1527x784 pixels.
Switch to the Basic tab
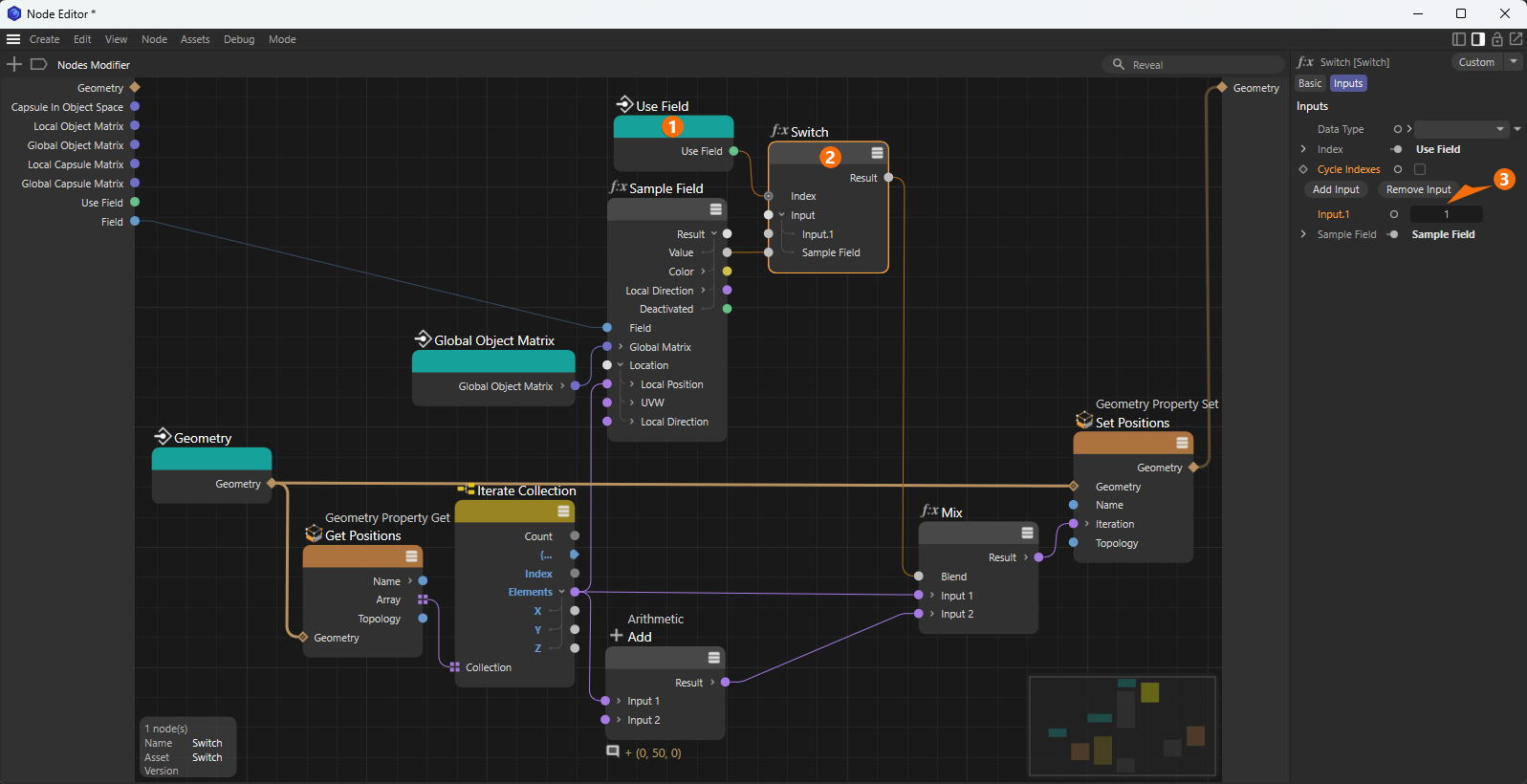coord(1310,83)
